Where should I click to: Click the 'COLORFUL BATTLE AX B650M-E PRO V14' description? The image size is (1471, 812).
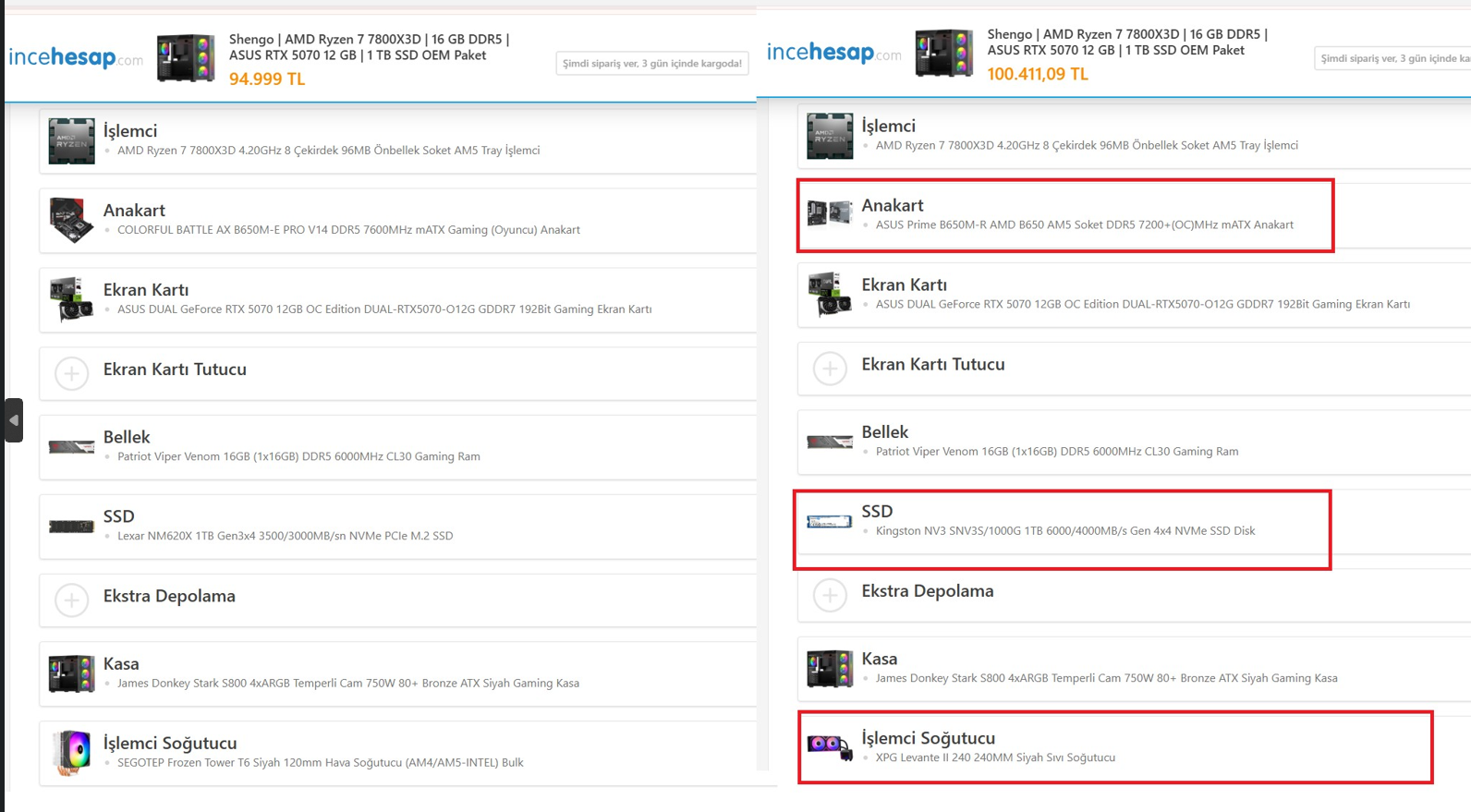[x=348, y=230]
